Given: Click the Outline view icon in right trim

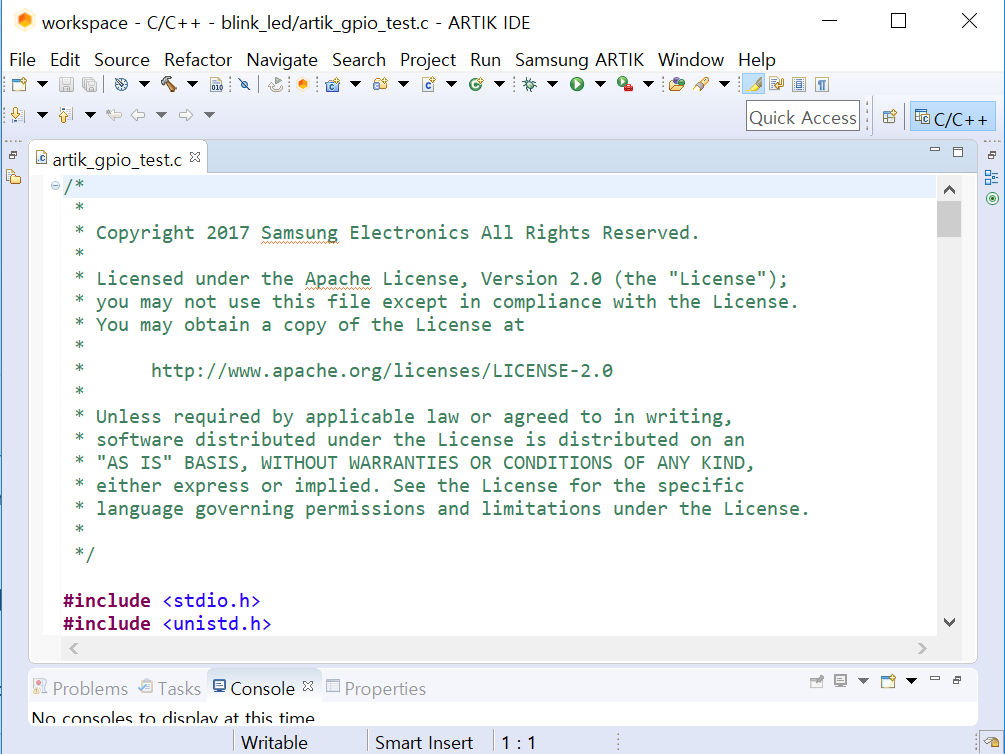Looking at the screenshot, I should [991, 177].
